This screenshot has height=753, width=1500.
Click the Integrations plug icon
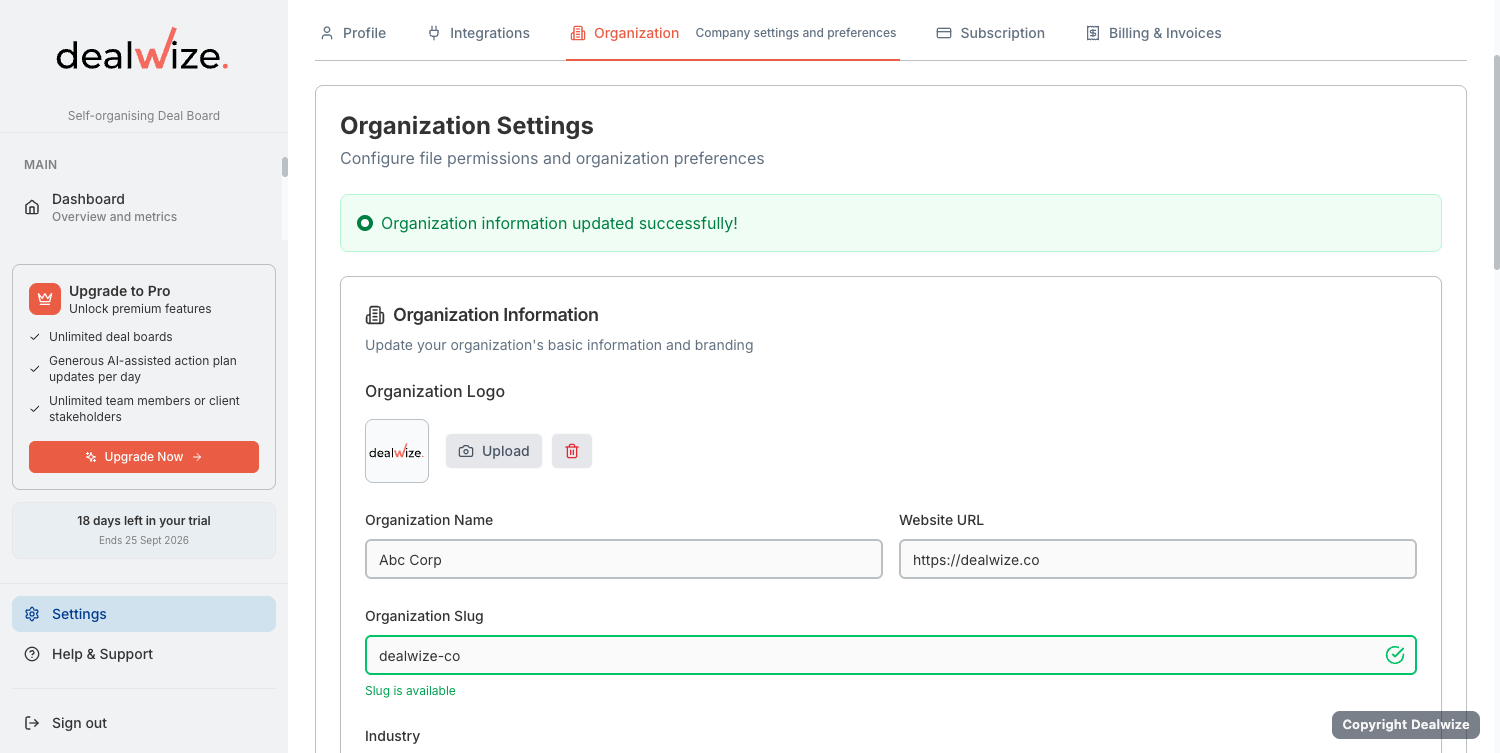[x=434, y=33]
